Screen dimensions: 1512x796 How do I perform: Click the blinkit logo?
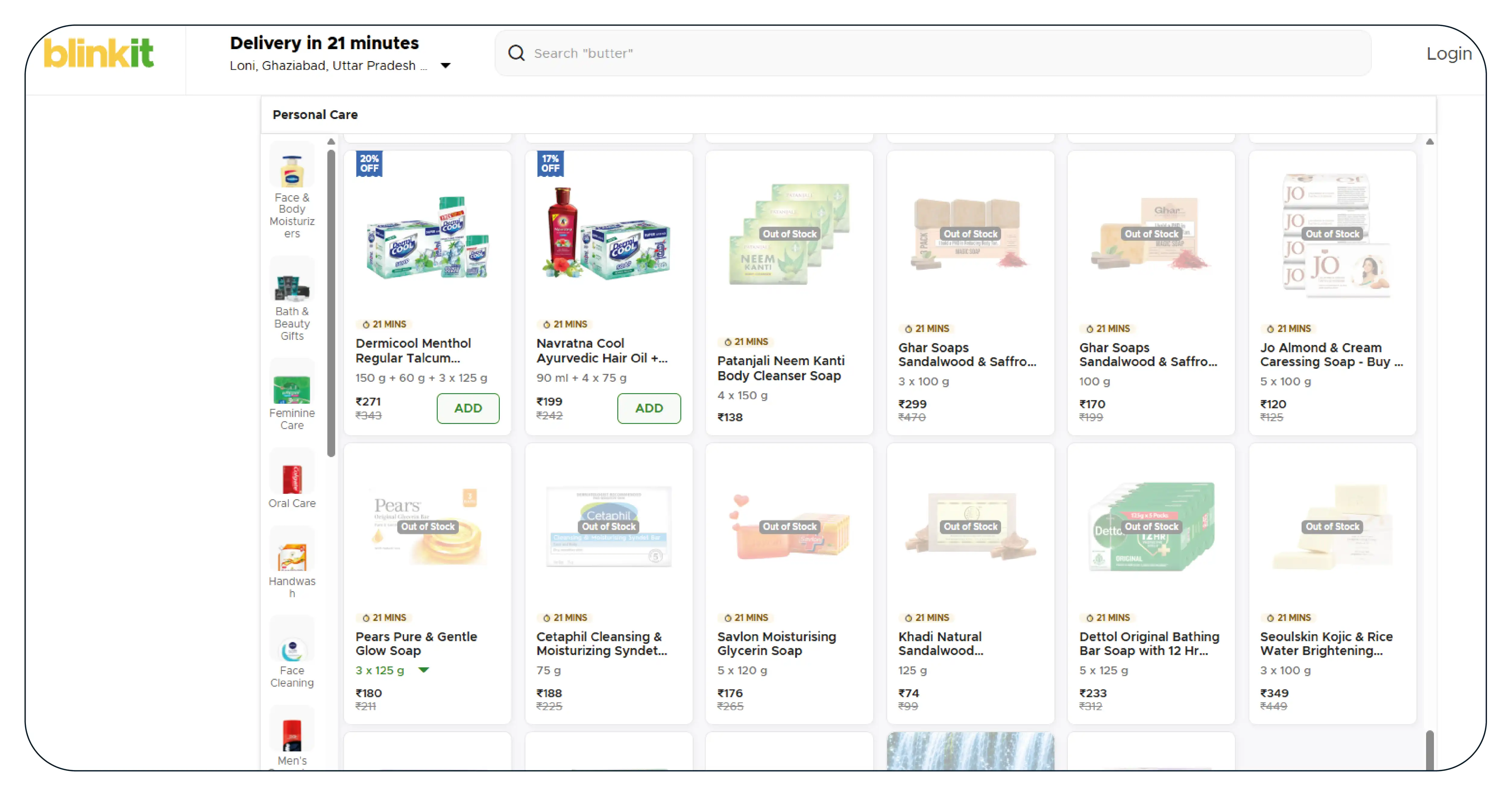99,53
